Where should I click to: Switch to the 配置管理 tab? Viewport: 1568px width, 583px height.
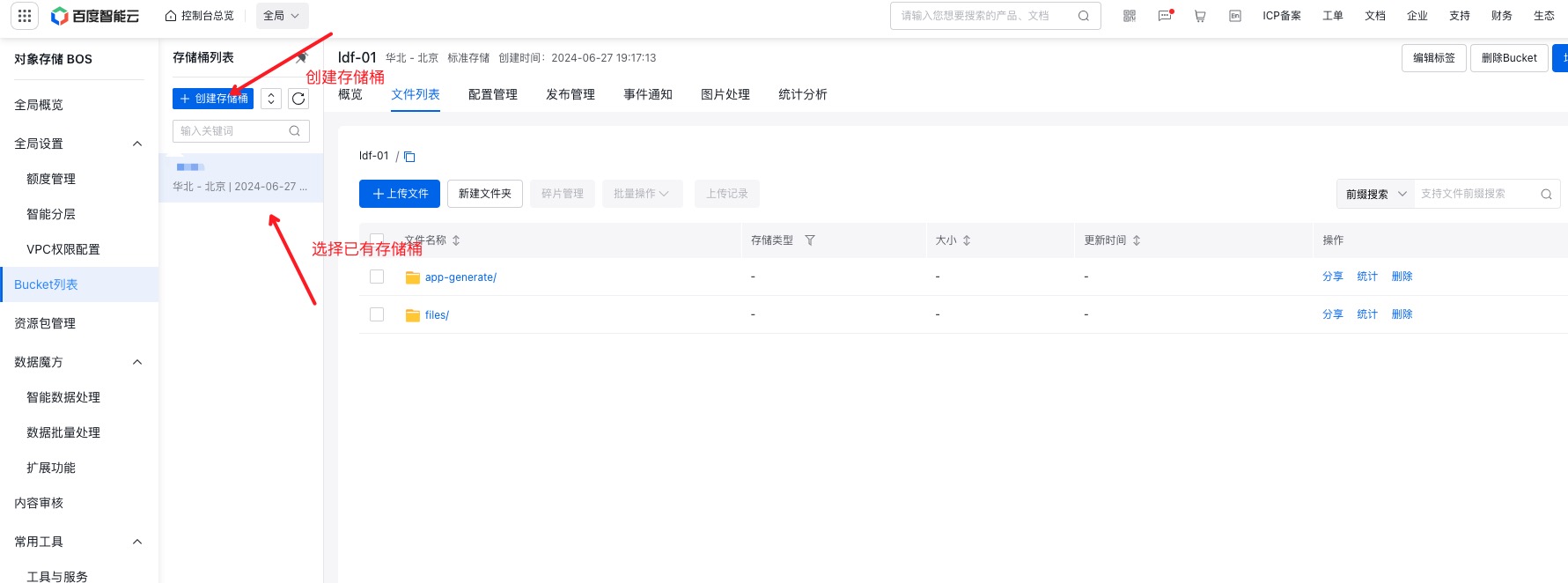(492, 94)
